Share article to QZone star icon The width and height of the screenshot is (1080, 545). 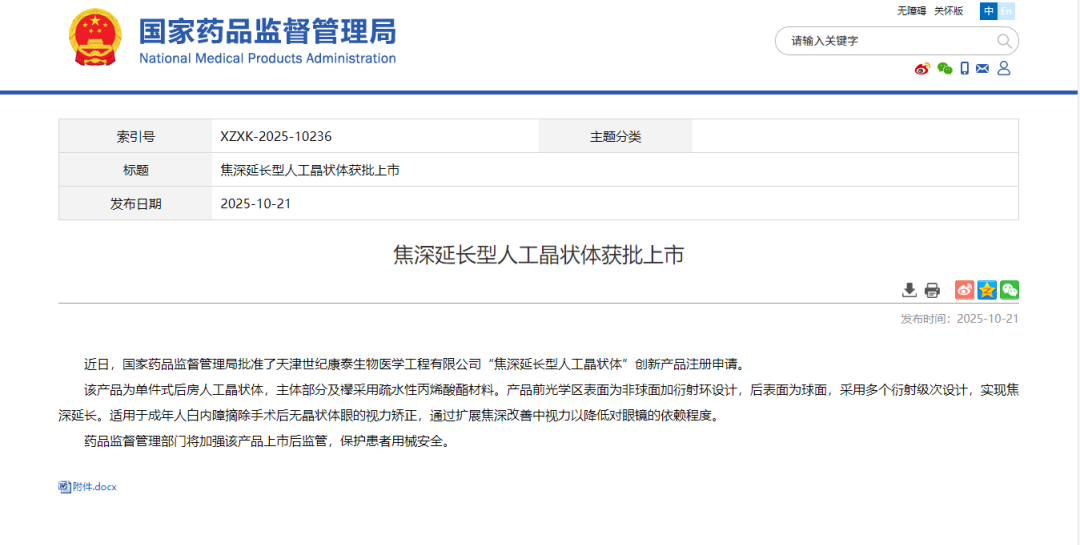tap(987, 290)
